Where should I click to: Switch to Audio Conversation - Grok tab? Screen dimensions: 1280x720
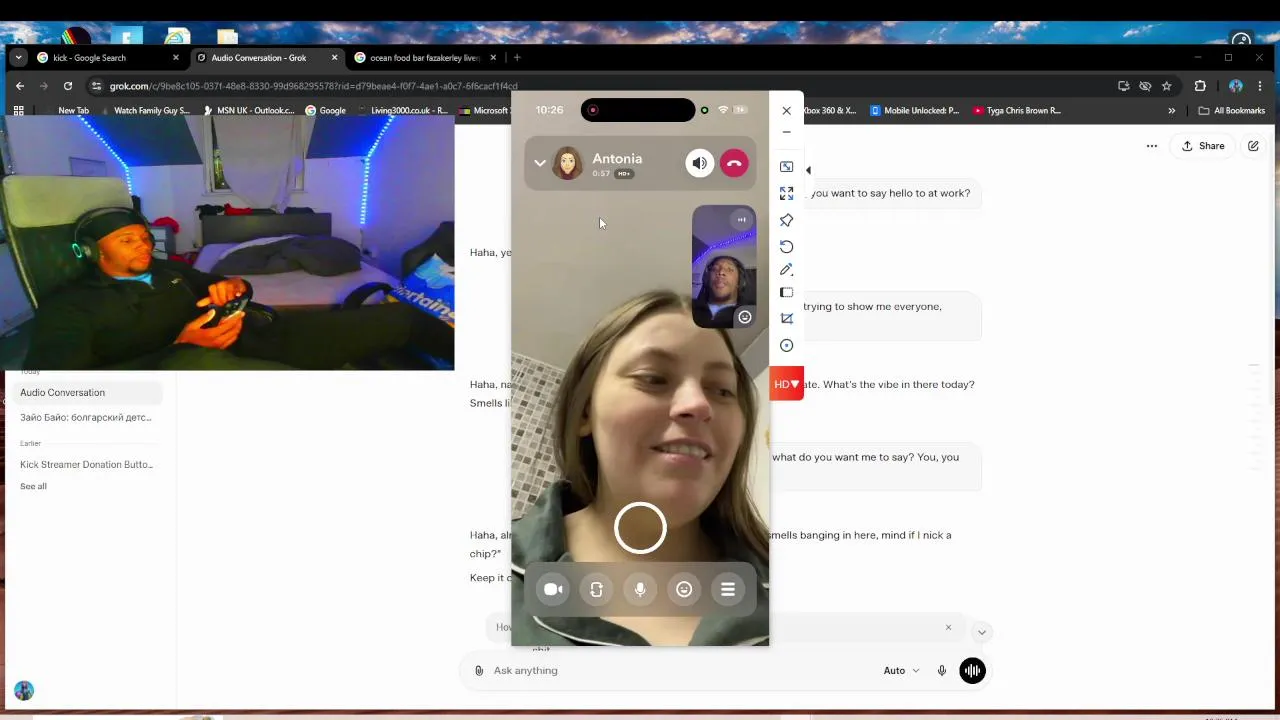(267, 58)
